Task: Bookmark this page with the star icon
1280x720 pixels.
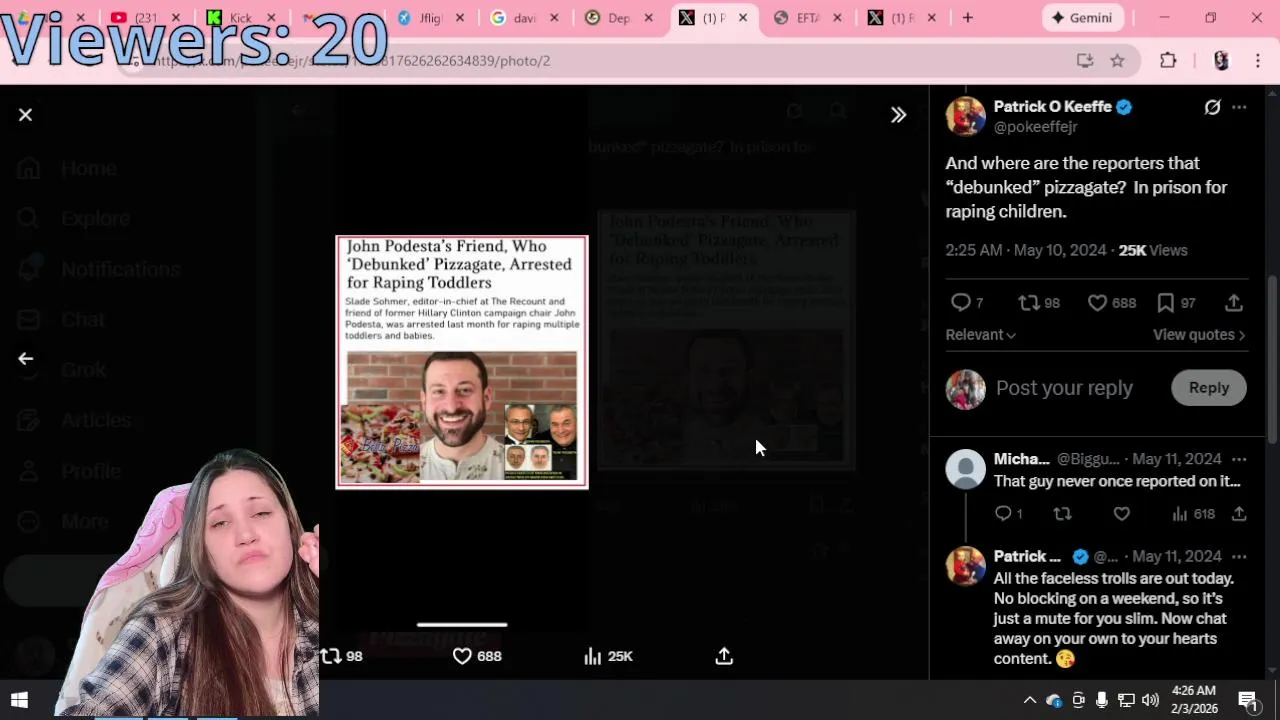Action: tap(1117, 61)
